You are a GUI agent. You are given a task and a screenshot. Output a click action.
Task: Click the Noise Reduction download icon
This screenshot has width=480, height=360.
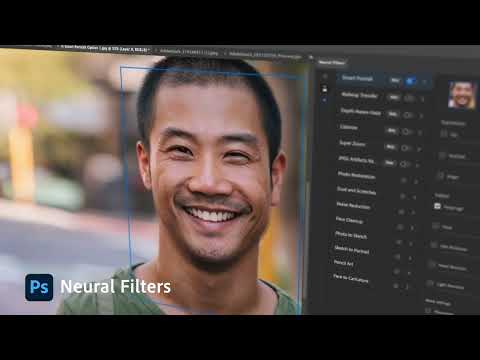[x=401, y=211]
